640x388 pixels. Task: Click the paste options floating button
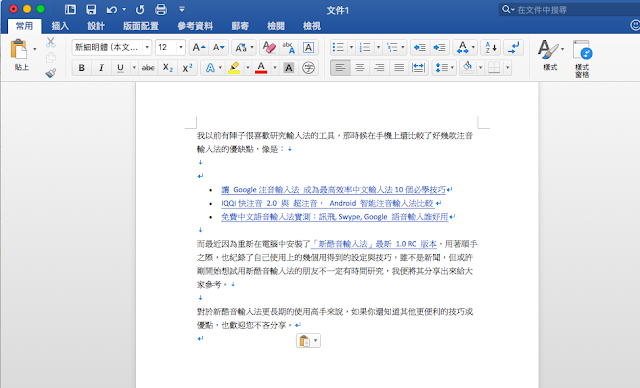tap(308, 341)
